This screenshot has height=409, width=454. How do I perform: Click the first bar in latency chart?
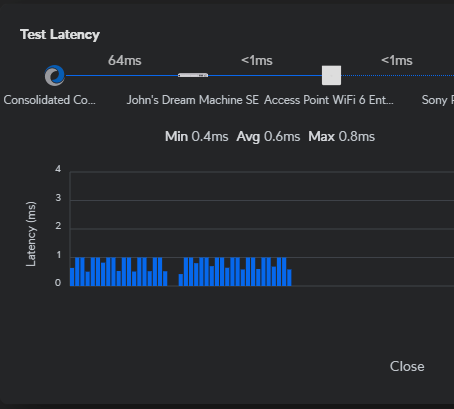tap(72, 277)
